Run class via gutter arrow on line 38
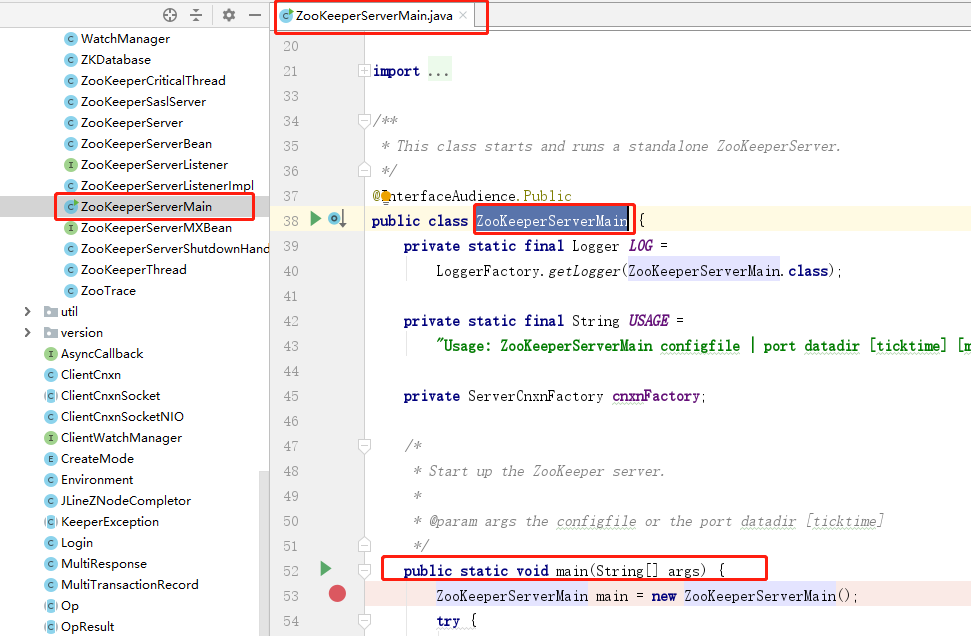The width and height of the screenshot is (971, 636). 316,218
